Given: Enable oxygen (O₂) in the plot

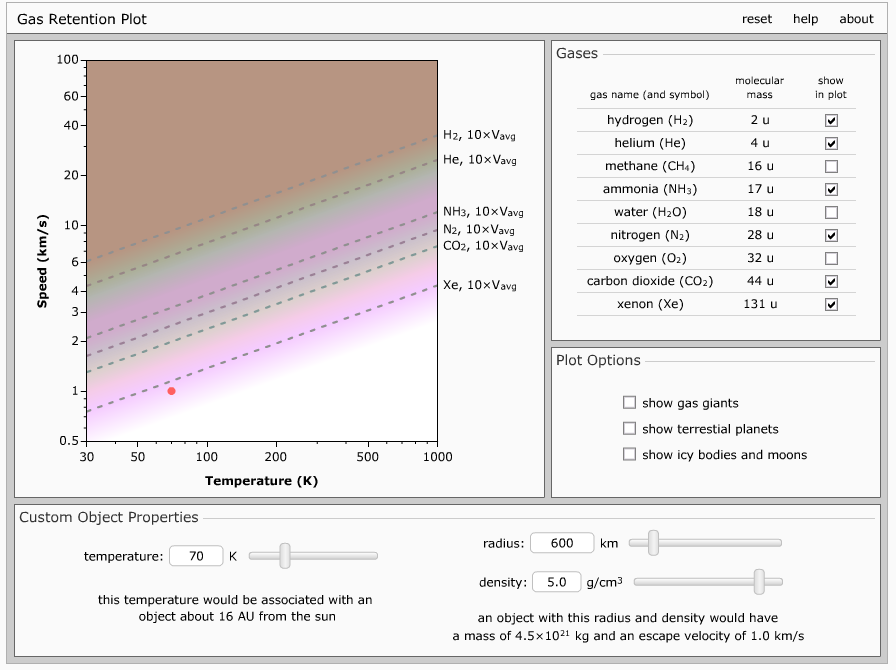Looking at the screenshot, I should [x=830, y=258].
